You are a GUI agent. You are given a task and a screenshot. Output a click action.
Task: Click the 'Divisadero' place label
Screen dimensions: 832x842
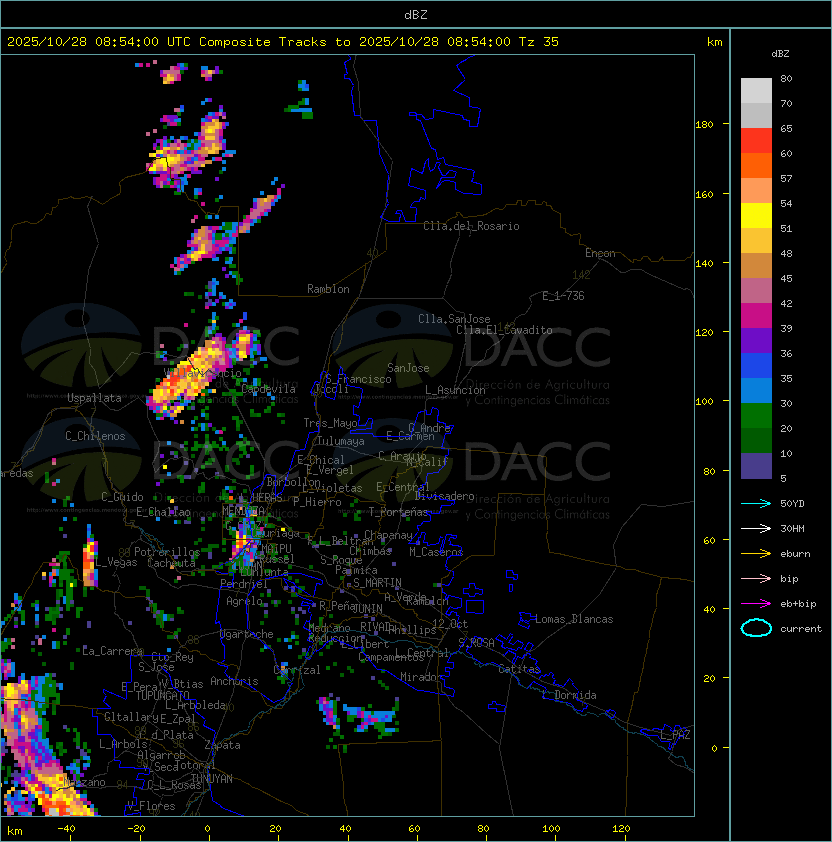click(445, 496)
